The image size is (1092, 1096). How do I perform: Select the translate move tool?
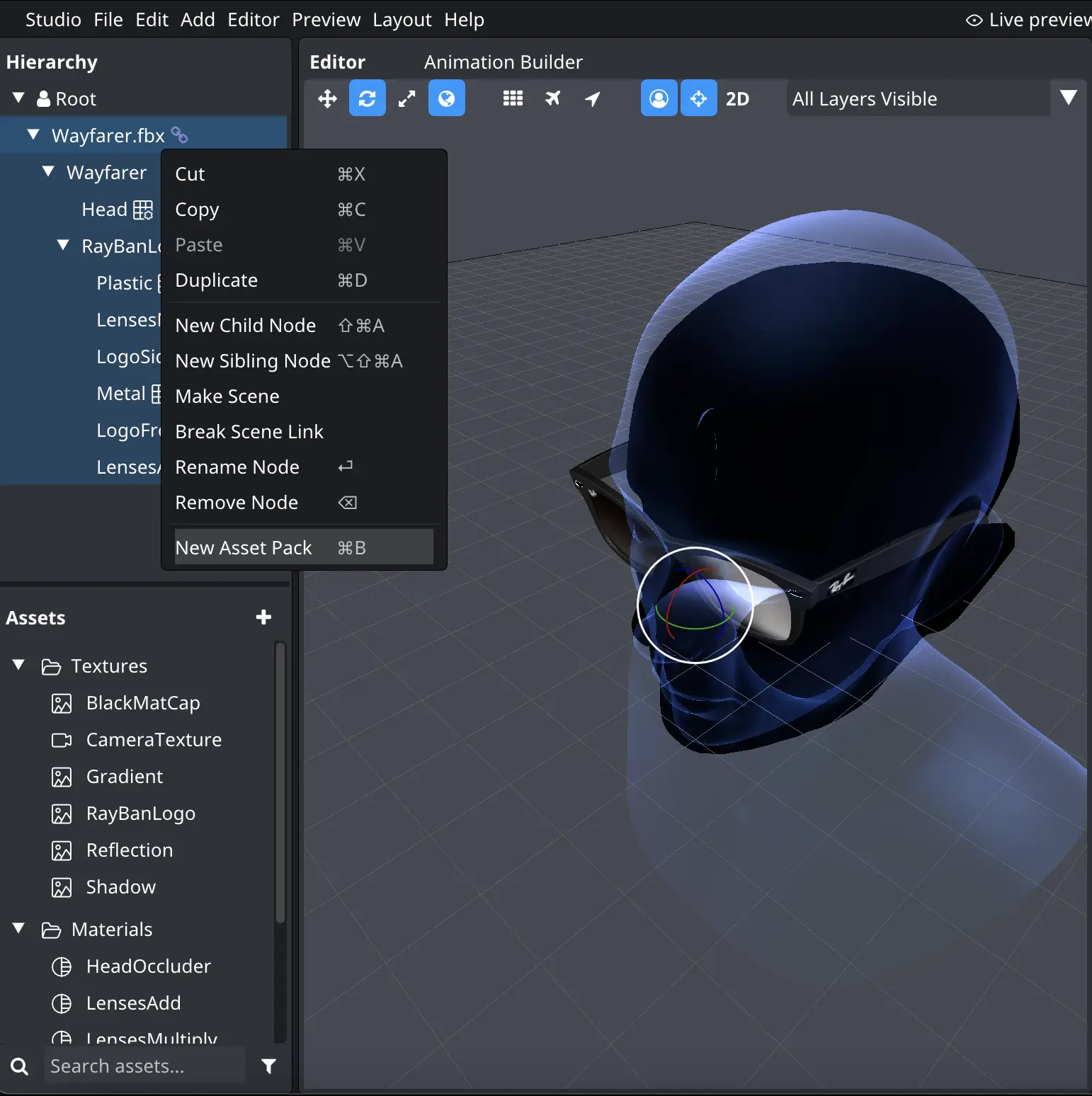click(x=327, y=98)
